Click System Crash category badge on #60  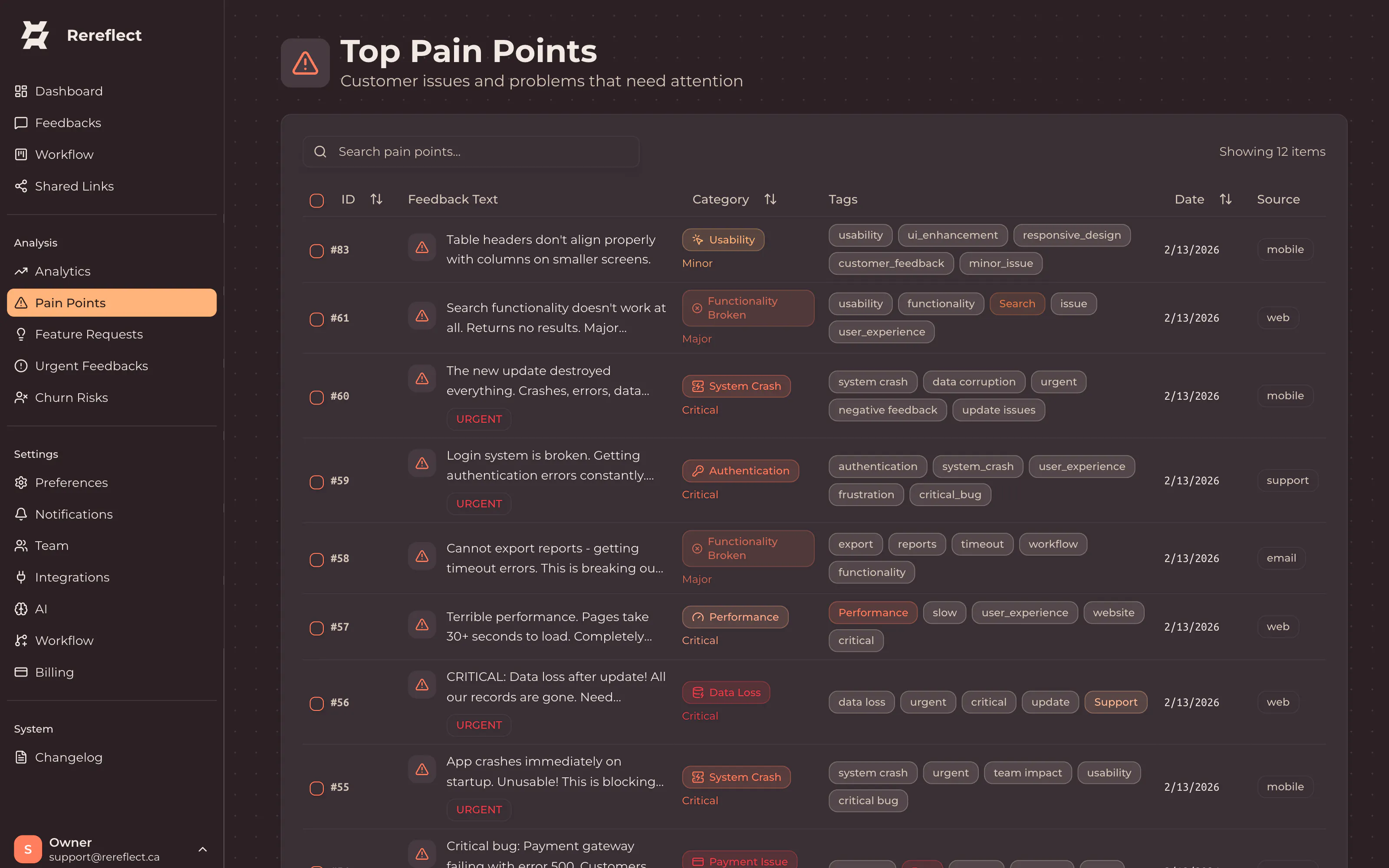pos(736,386)
